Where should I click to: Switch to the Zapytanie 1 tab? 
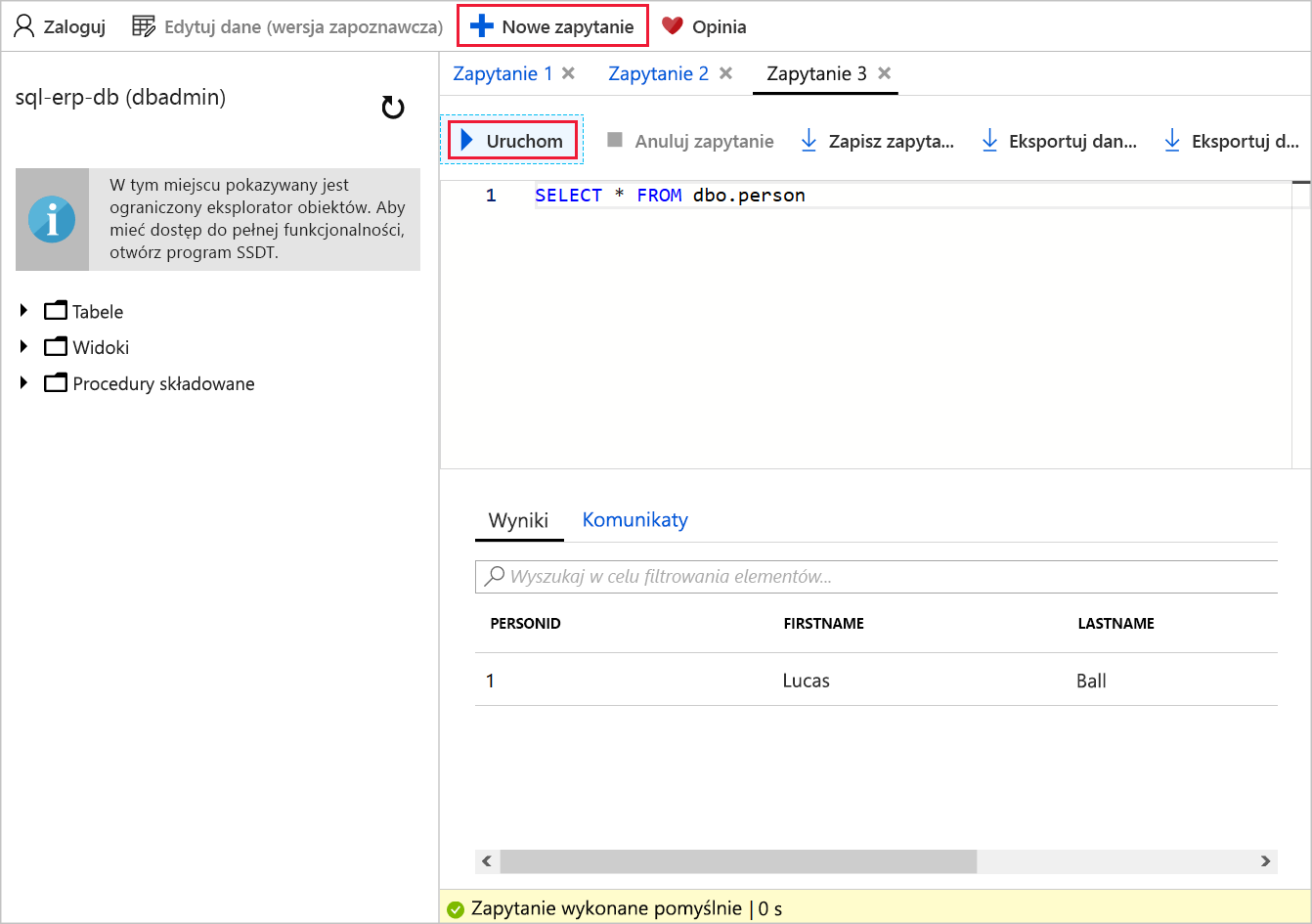tap(503, 73)
